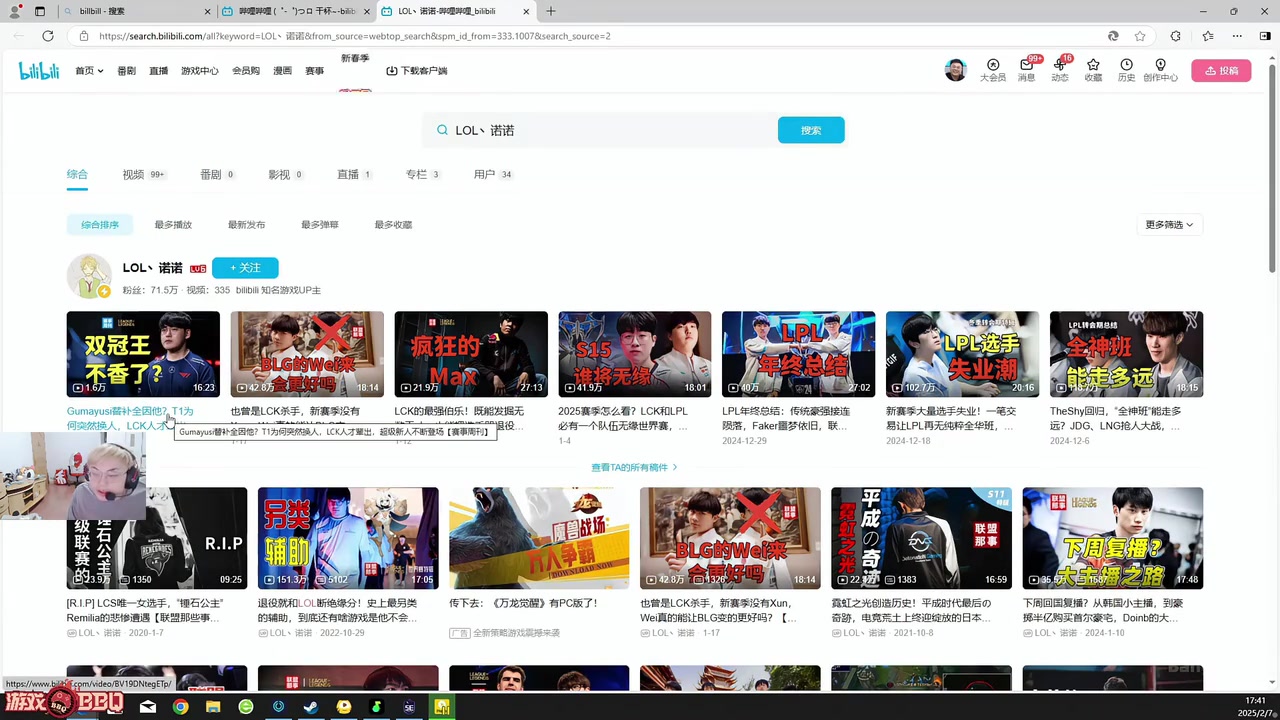
Task: Open the 消息 (messages) icon with 99+ badge
Action: (x=1026, y=70)
